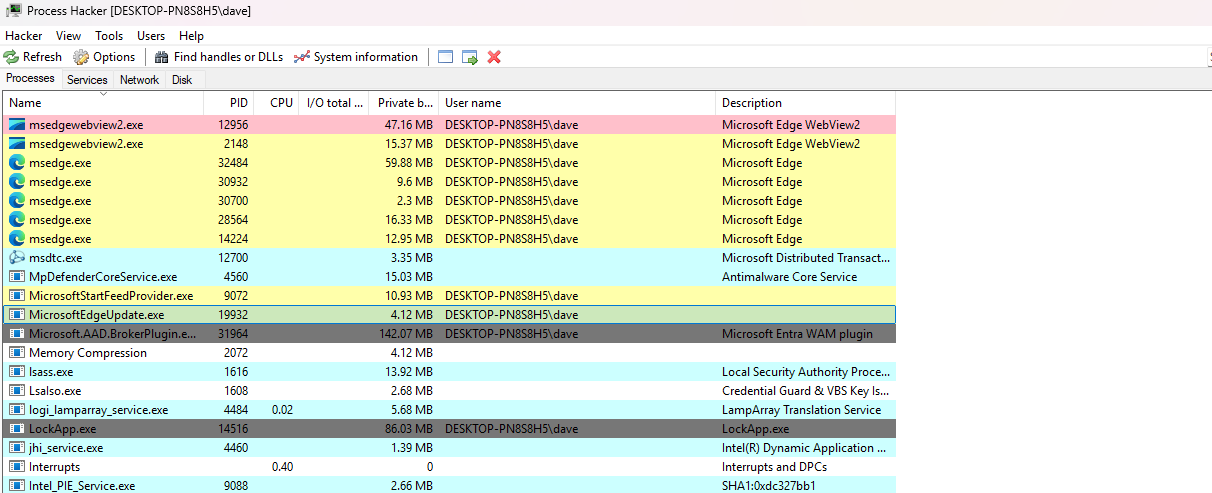Image resolution: width=1212 pixels, height=493 pixels.
Task: Click user name in MicrosoftStartFeedProvider.exe row
Action: pyautogui.click(x=512, y=296)
